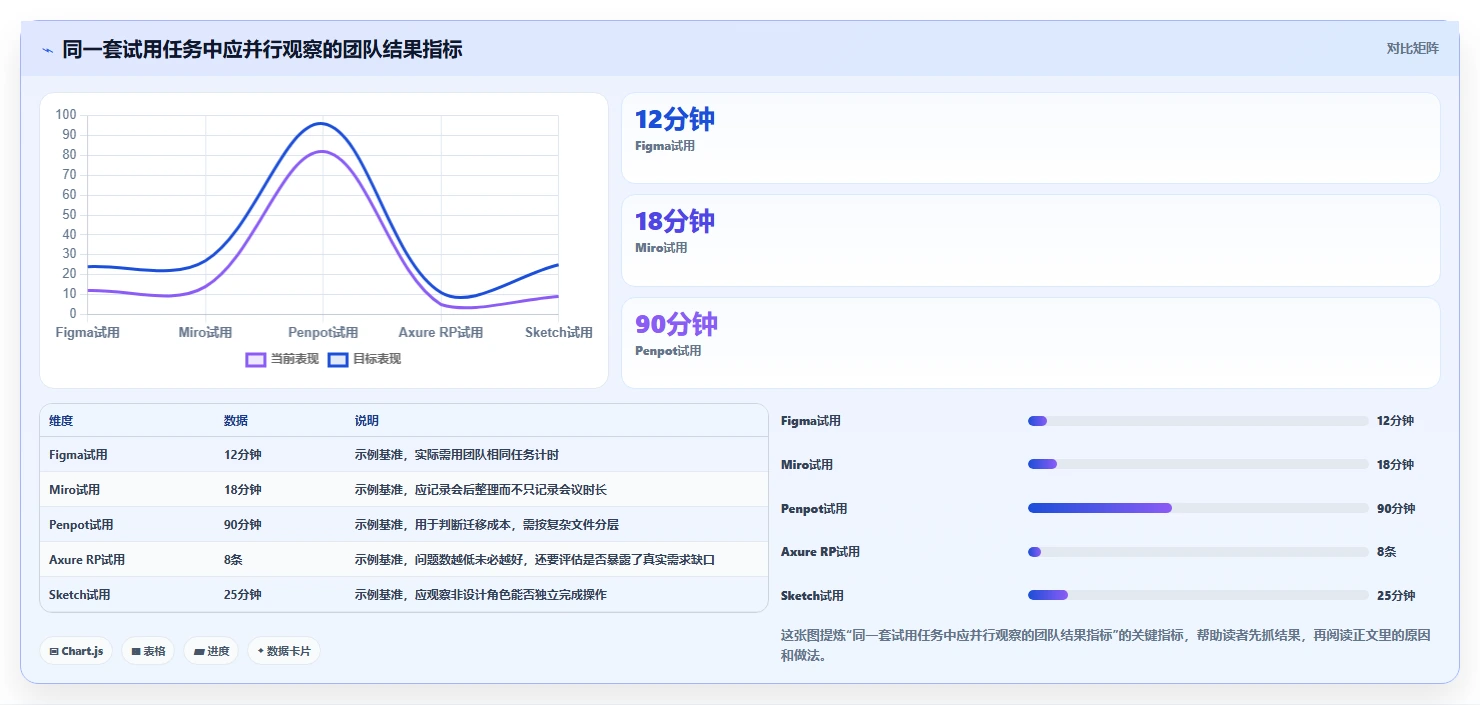Toggle the 目标表现 legend entry in the chart
Image resolution: width=1480 pixels, height=705 pixels.
[x=365, y=359]
